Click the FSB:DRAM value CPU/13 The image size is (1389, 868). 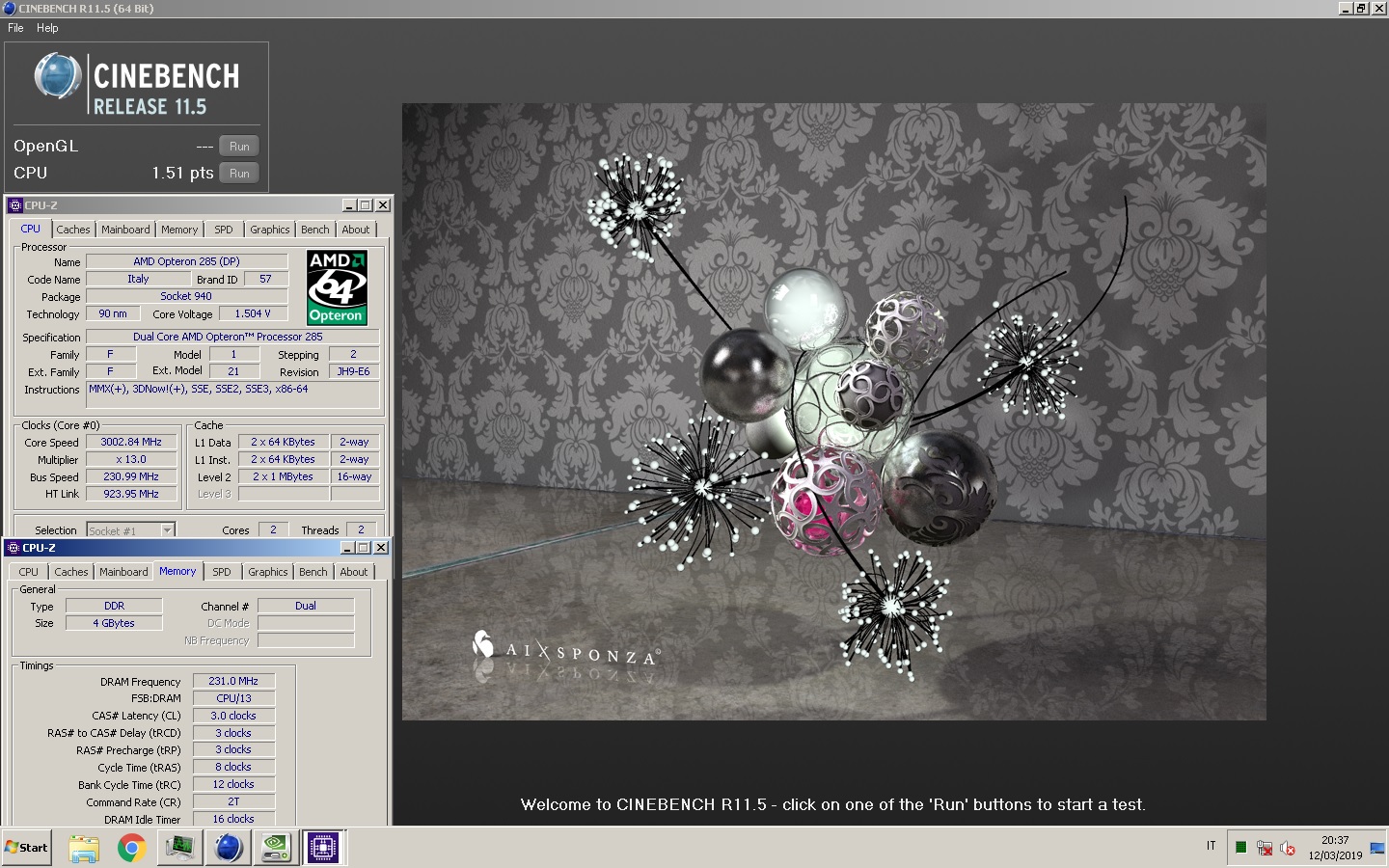(233, 698)
